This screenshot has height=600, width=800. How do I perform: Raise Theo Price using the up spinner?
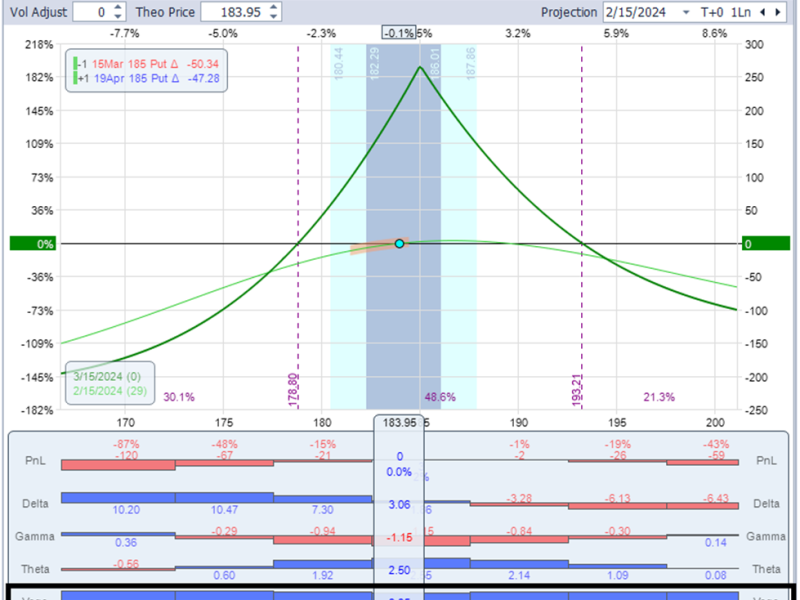(274, 7)
